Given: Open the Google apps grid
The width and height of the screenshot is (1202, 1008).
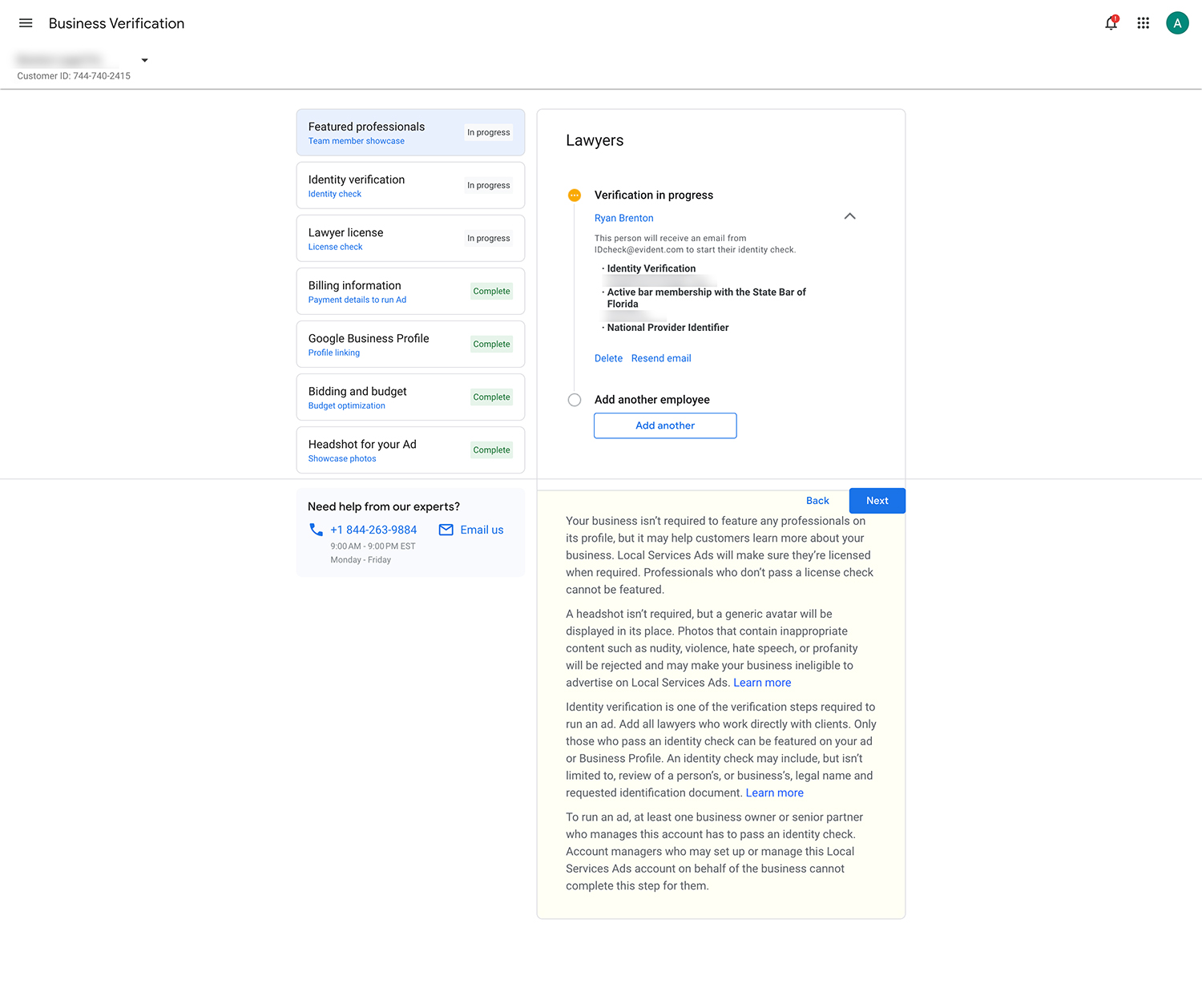Looking at the screenshot, I should [1144, 23].
